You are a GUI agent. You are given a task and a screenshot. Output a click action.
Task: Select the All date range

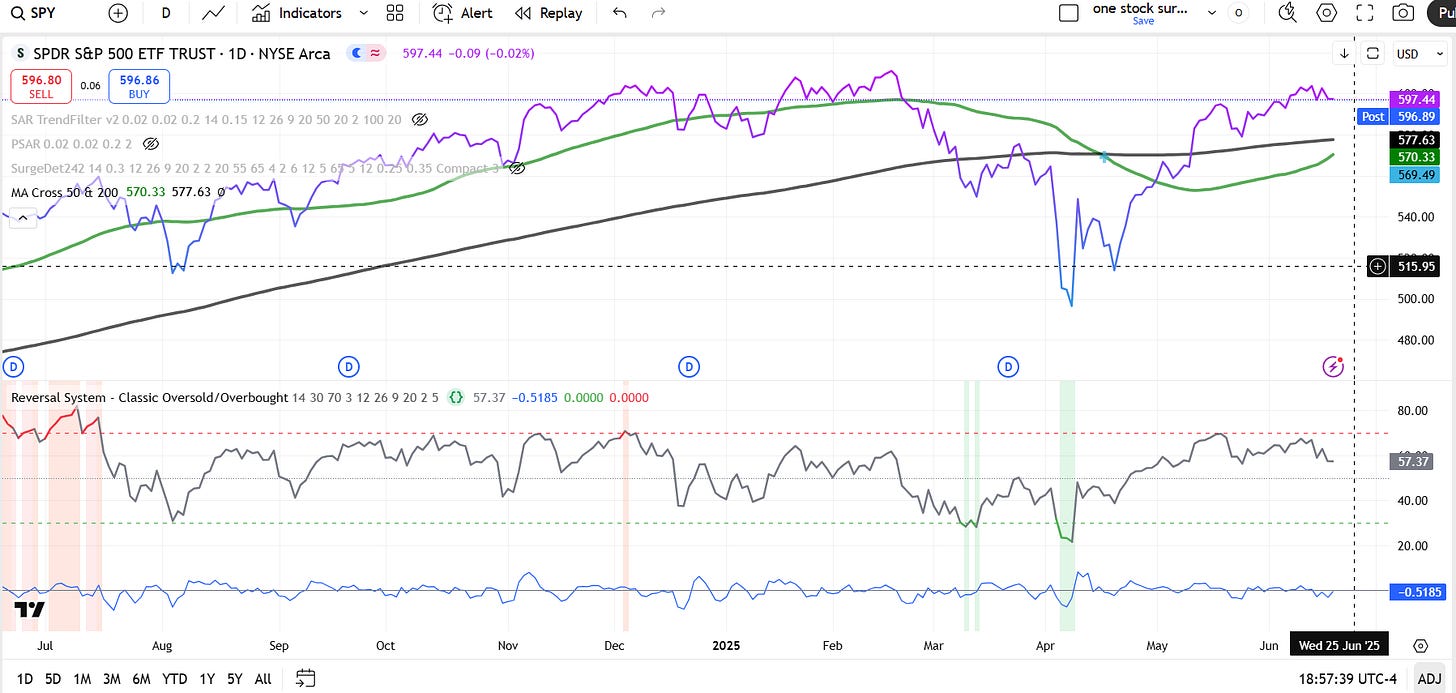point(263,679)
